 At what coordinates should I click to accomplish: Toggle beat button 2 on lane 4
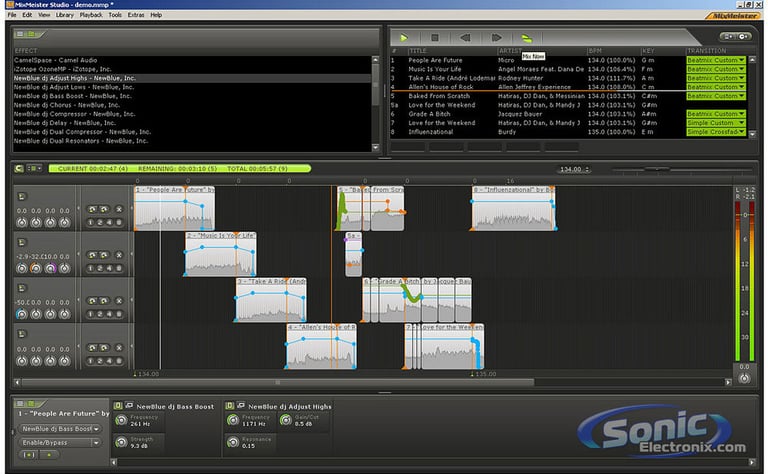click(100, 361)
